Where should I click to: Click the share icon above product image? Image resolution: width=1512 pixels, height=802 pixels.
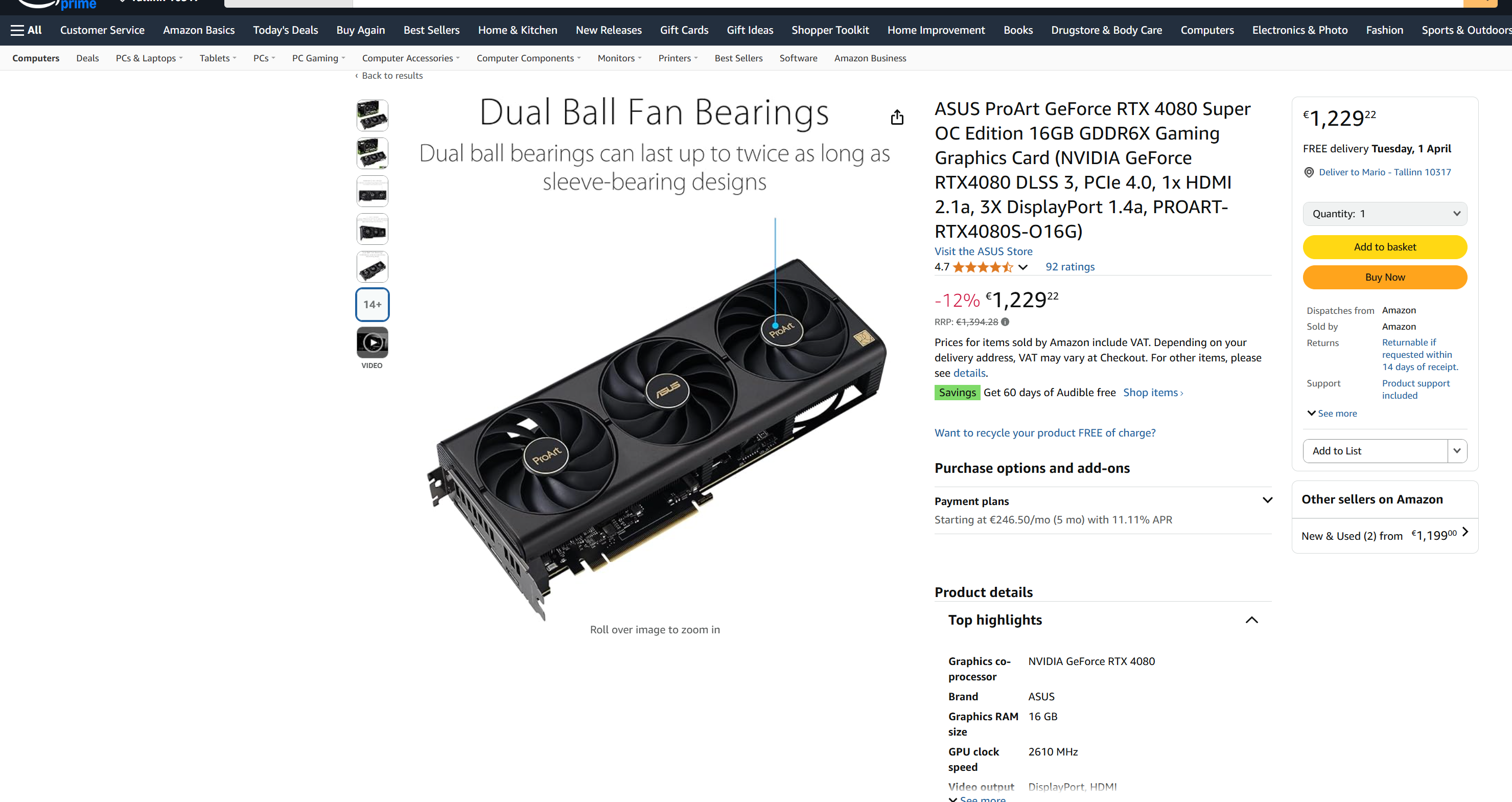897,118
